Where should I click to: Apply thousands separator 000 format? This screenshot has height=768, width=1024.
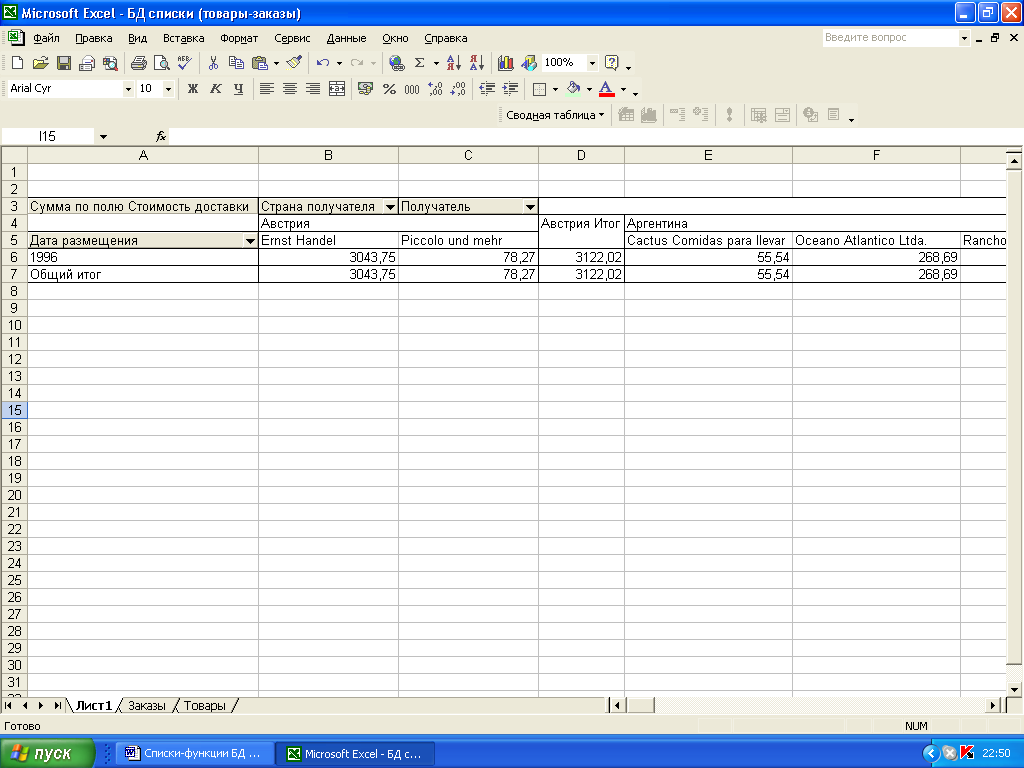click(412, 89)
